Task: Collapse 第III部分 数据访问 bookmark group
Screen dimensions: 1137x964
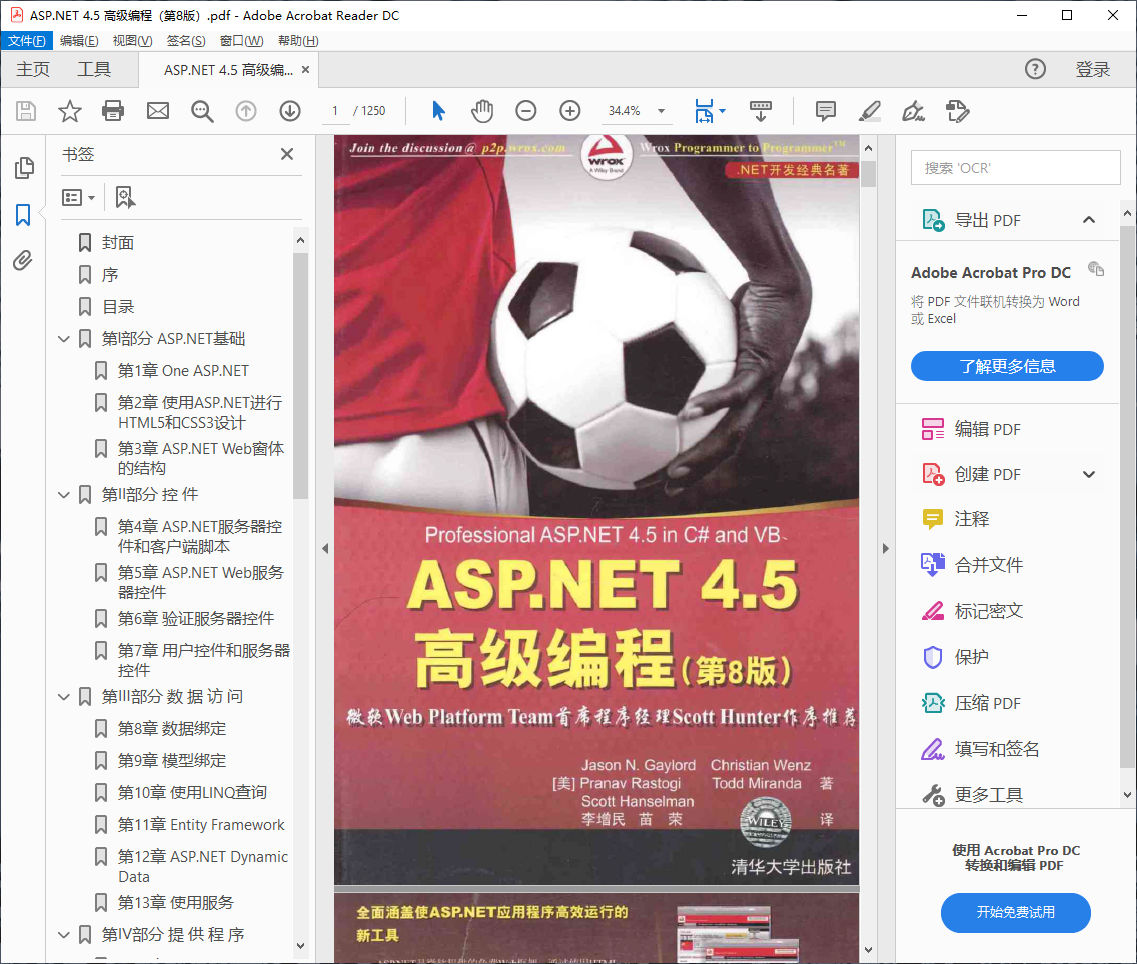Action: tap(64, 697)
